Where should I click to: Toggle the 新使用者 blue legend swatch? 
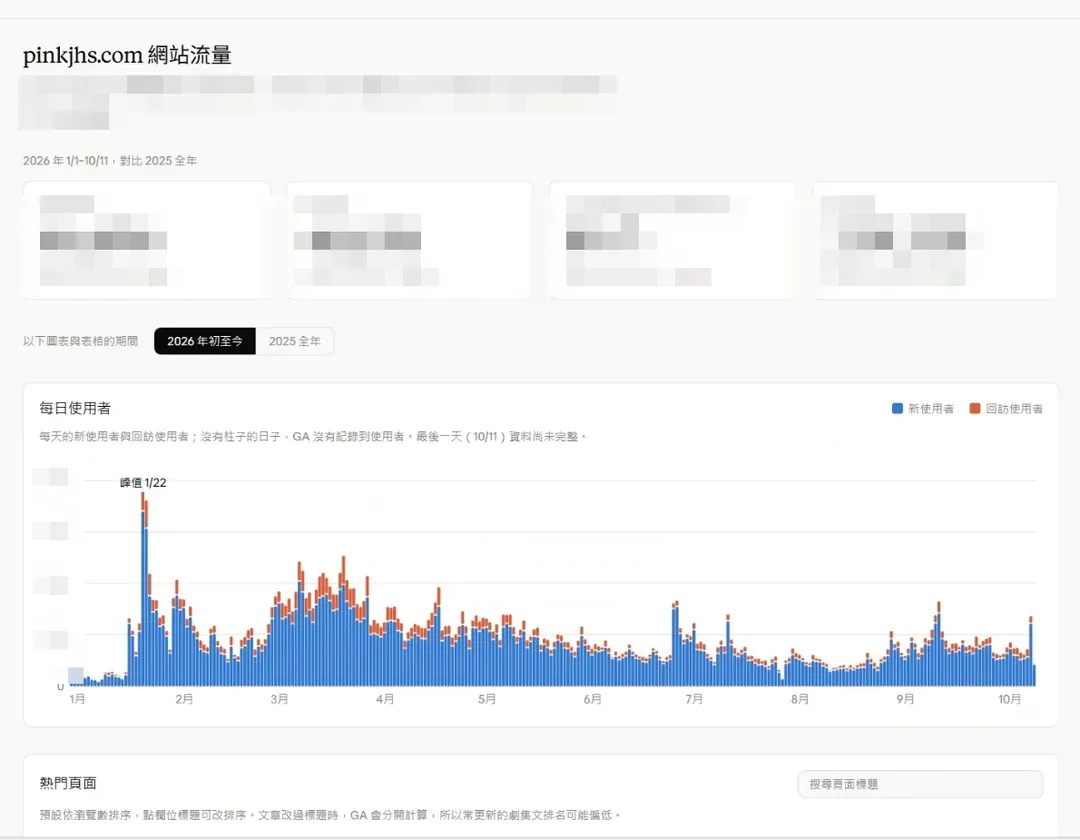pos(897,408)
